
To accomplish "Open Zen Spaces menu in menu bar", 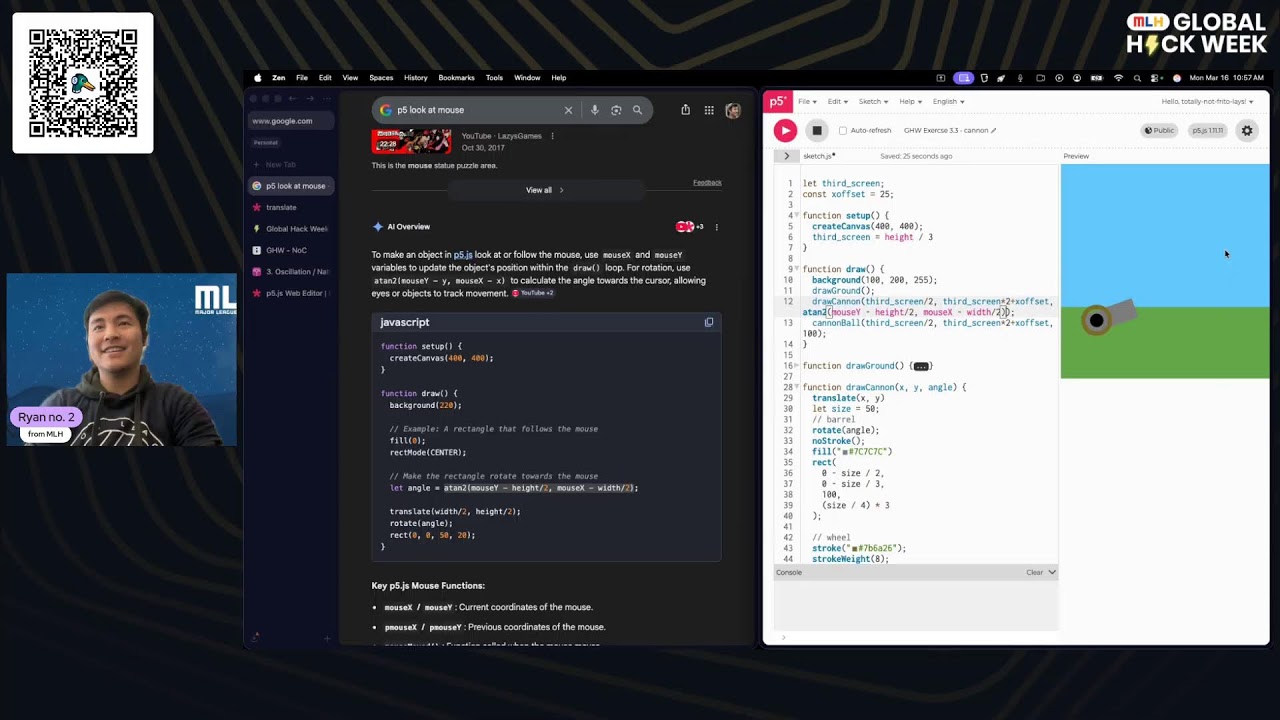I will coord(381,78).
